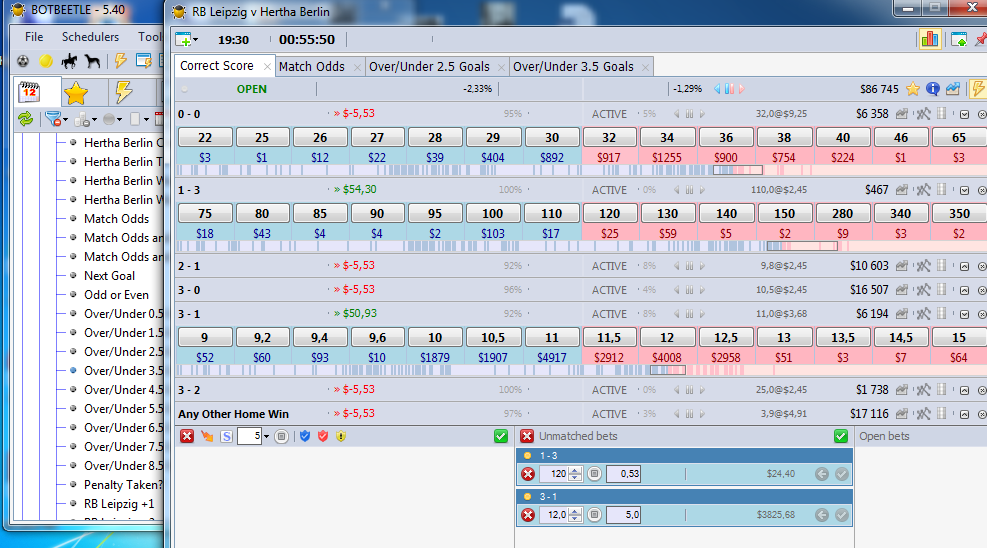Click the market pause bars beside -1,29%
Viewport: 987px width, 548px height.
tap(729, 89)
